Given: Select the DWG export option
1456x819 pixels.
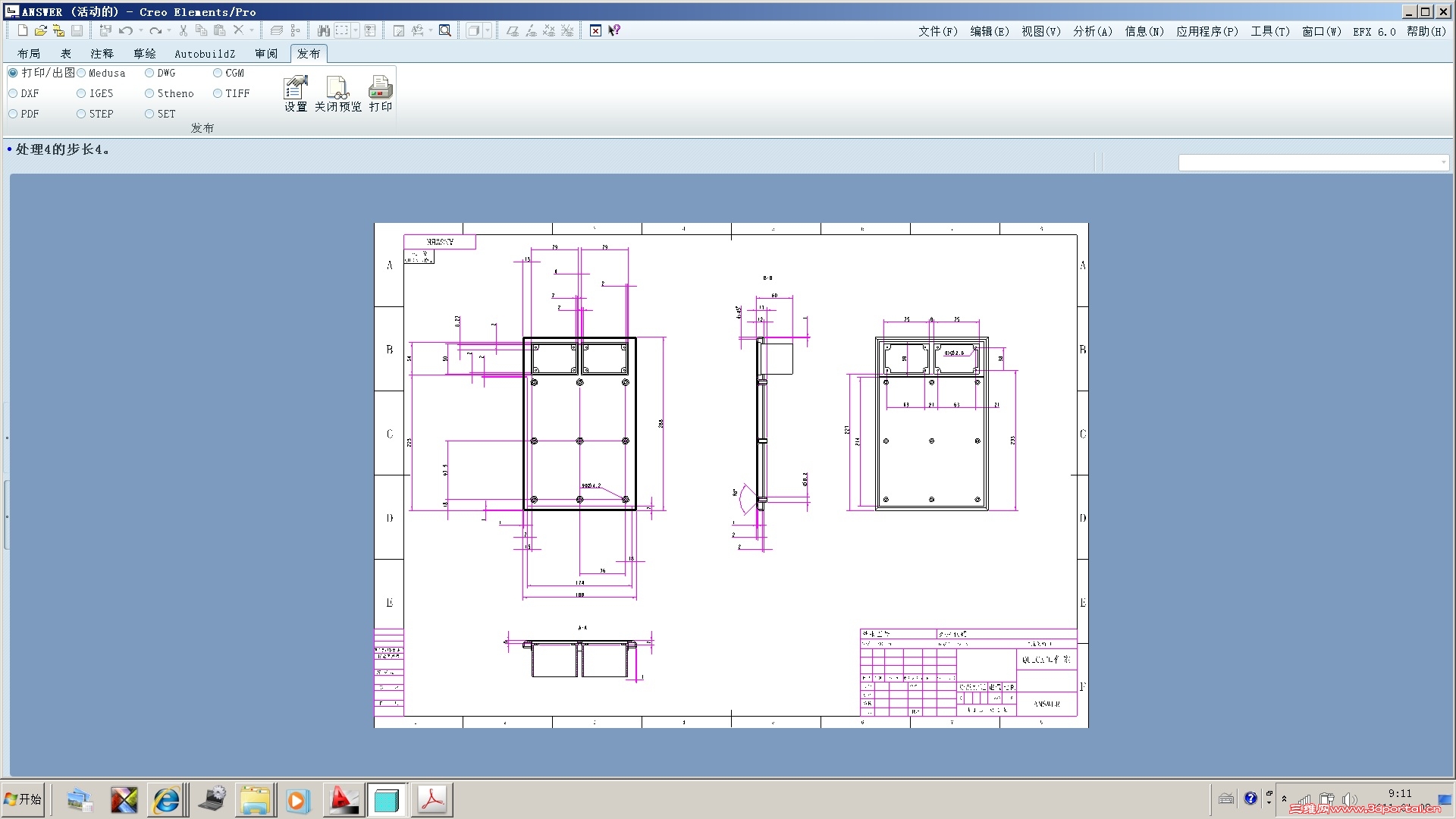Looking at the screenshot, I should 149,73.
